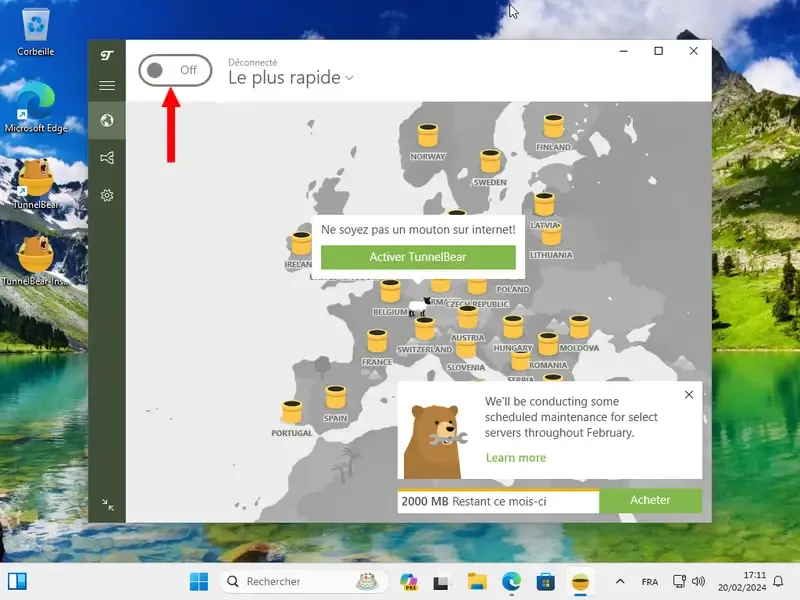Open the TunnelBear desktop shortcut
This screenshot has height=600, width=800.
[36, 184]
